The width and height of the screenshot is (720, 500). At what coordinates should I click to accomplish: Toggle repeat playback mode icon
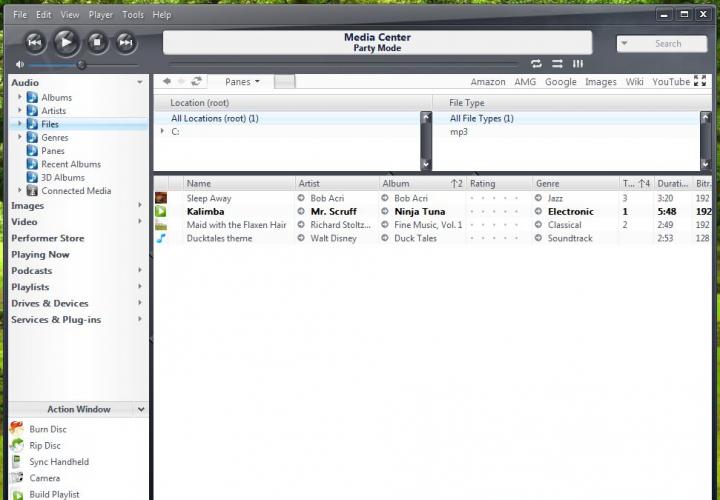(536, 64)
